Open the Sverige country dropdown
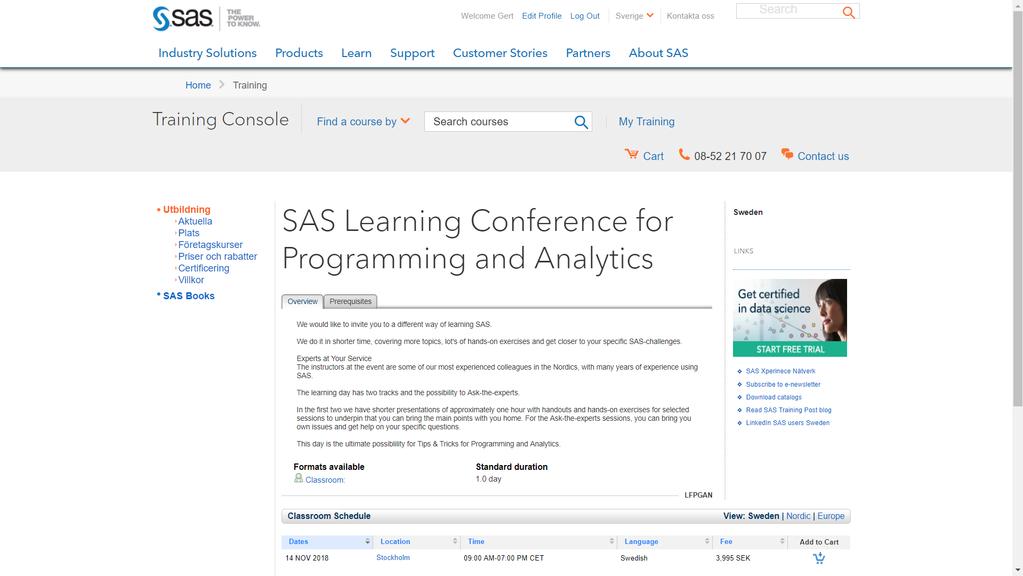The width and height of the screenshot is (1023, 576). coord(634,16)
